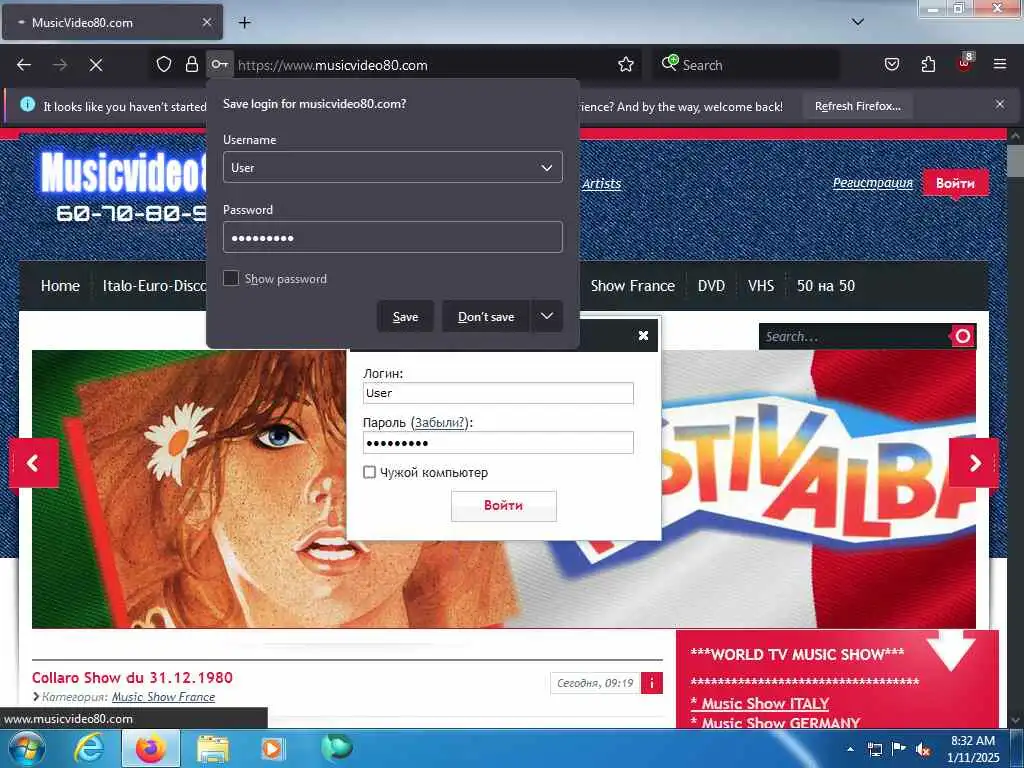Click the page vertical scrollbar thumb
The height and width of the screenshot is (768, 1024).
point(1015,161)
